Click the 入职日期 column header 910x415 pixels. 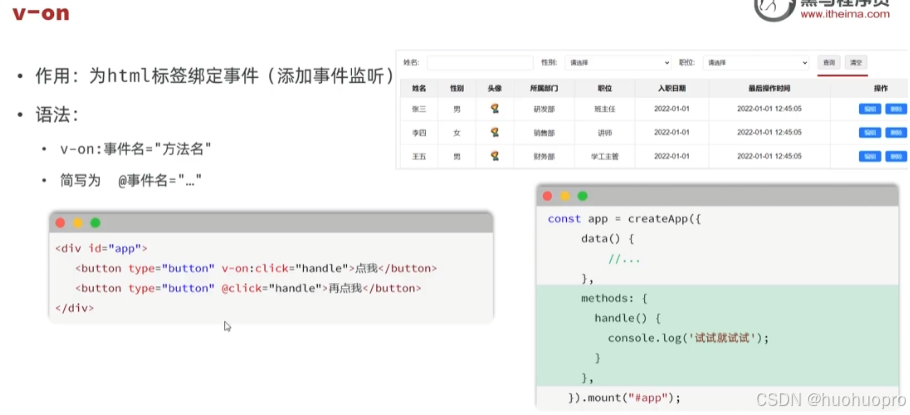671,88
